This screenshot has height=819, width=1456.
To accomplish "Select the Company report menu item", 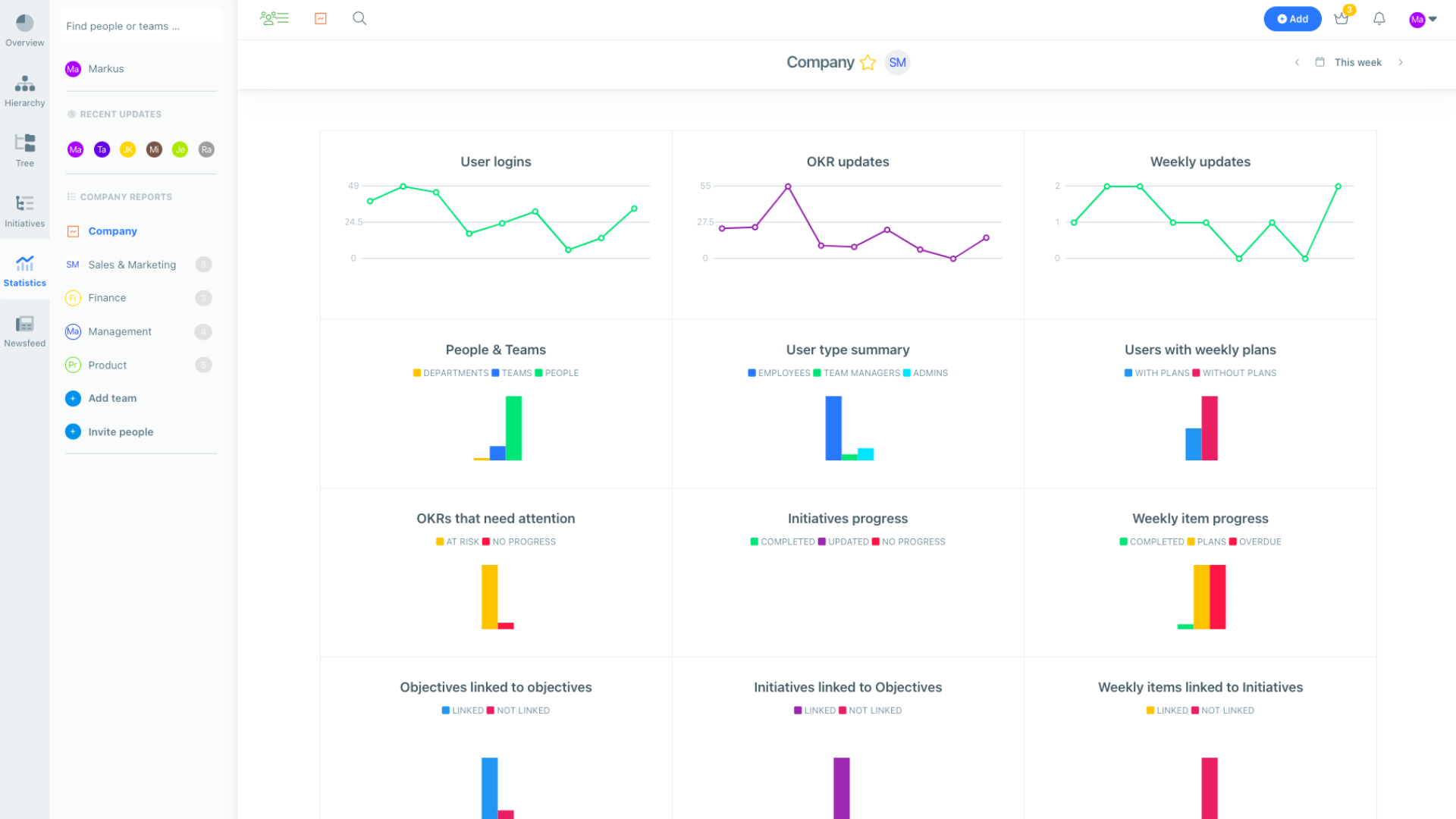I will click(113, 231).
